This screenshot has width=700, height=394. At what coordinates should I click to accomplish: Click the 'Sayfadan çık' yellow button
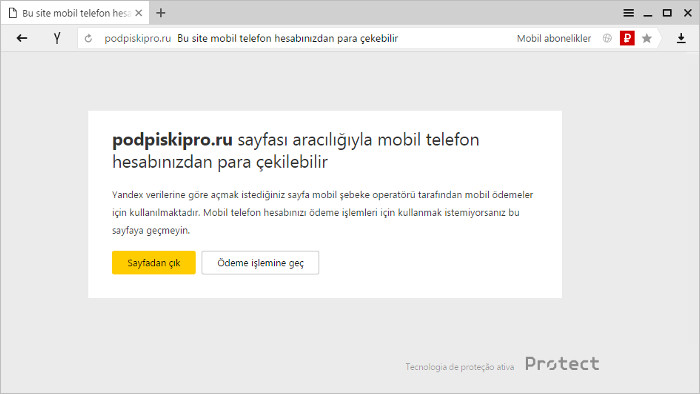coord(154,263)
